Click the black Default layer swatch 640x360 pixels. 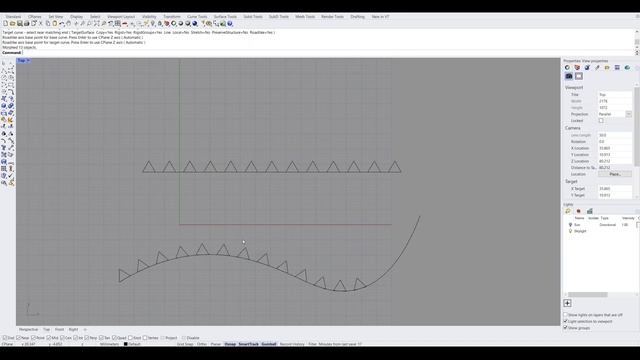tap(126, 344)
